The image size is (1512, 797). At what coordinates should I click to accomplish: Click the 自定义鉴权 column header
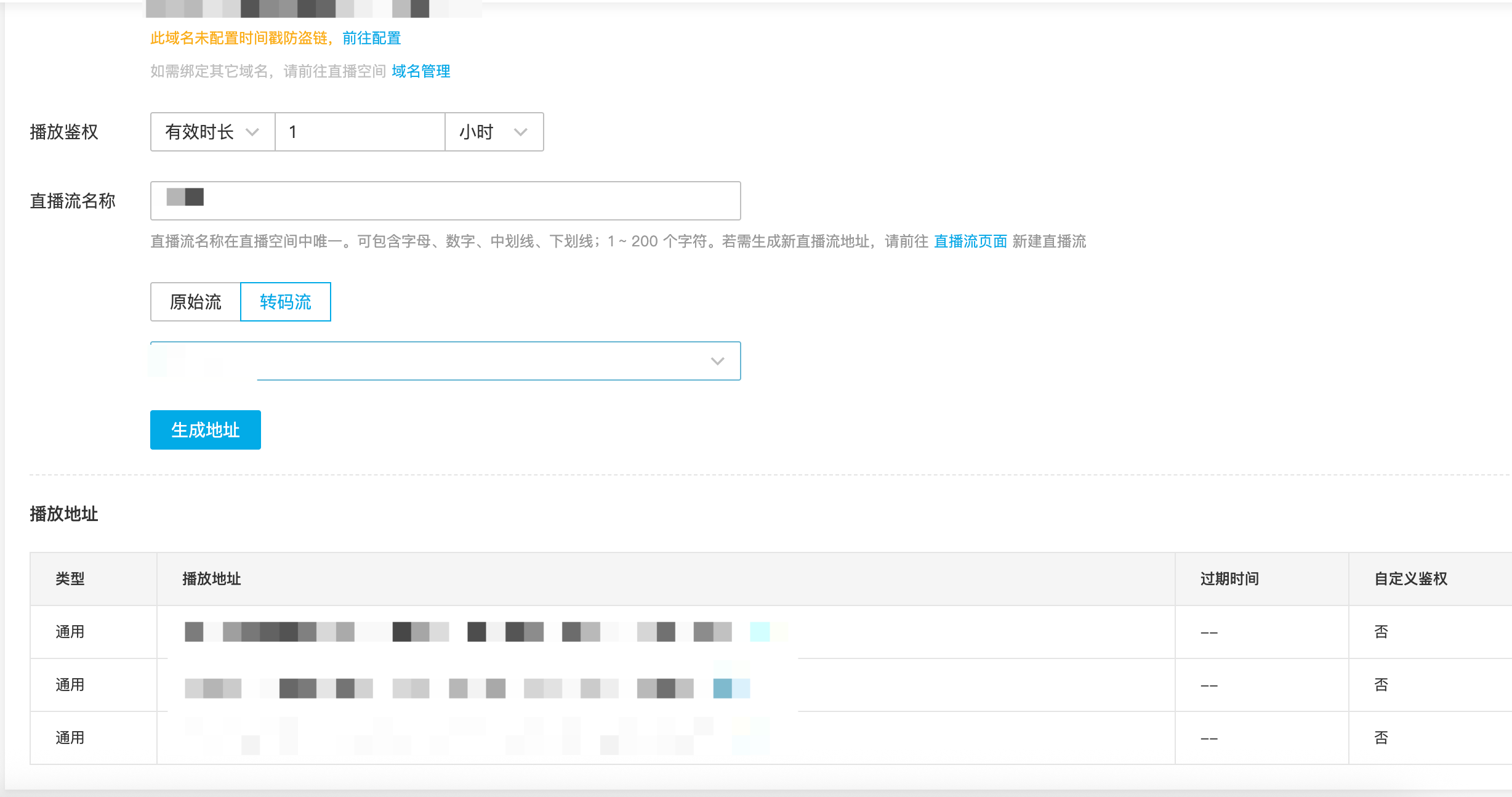tap(1410, 579)
